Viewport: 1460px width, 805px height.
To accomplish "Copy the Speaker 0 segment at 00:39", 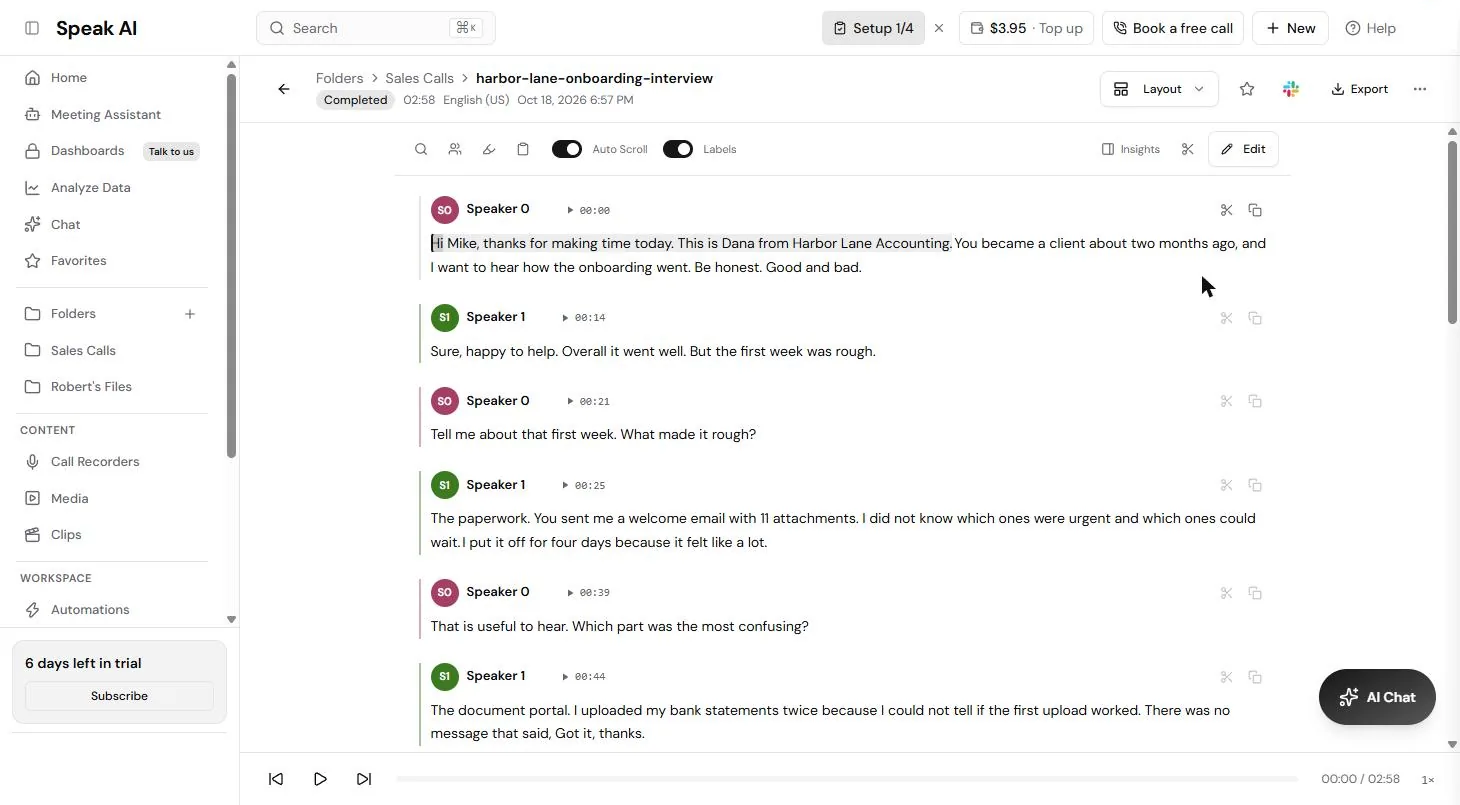I will [1255, 593].
